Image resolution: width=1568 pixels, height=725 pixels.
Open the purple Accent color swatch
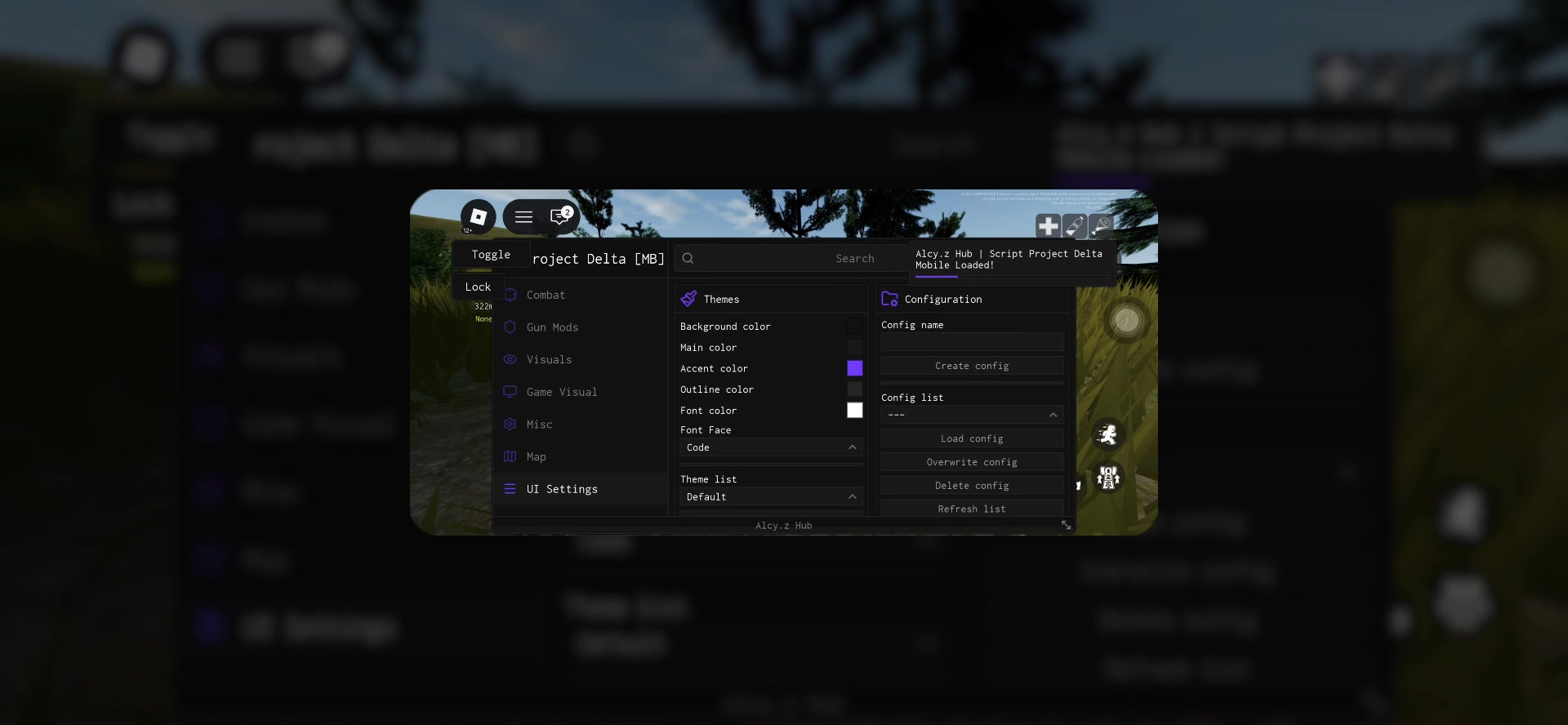click(855, 368)
